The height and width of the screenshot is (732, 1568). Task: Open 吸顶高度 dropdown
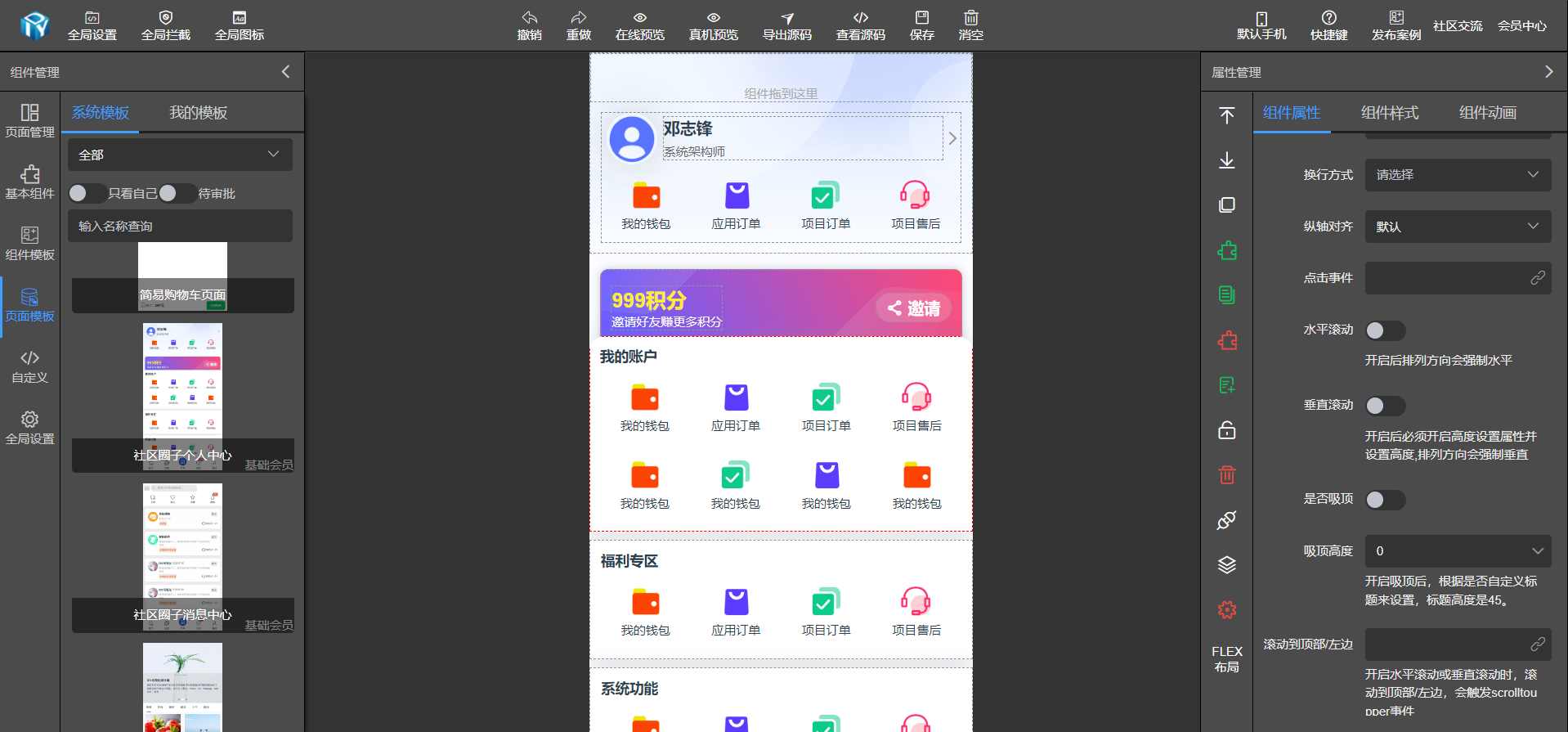pos(1458,551)
